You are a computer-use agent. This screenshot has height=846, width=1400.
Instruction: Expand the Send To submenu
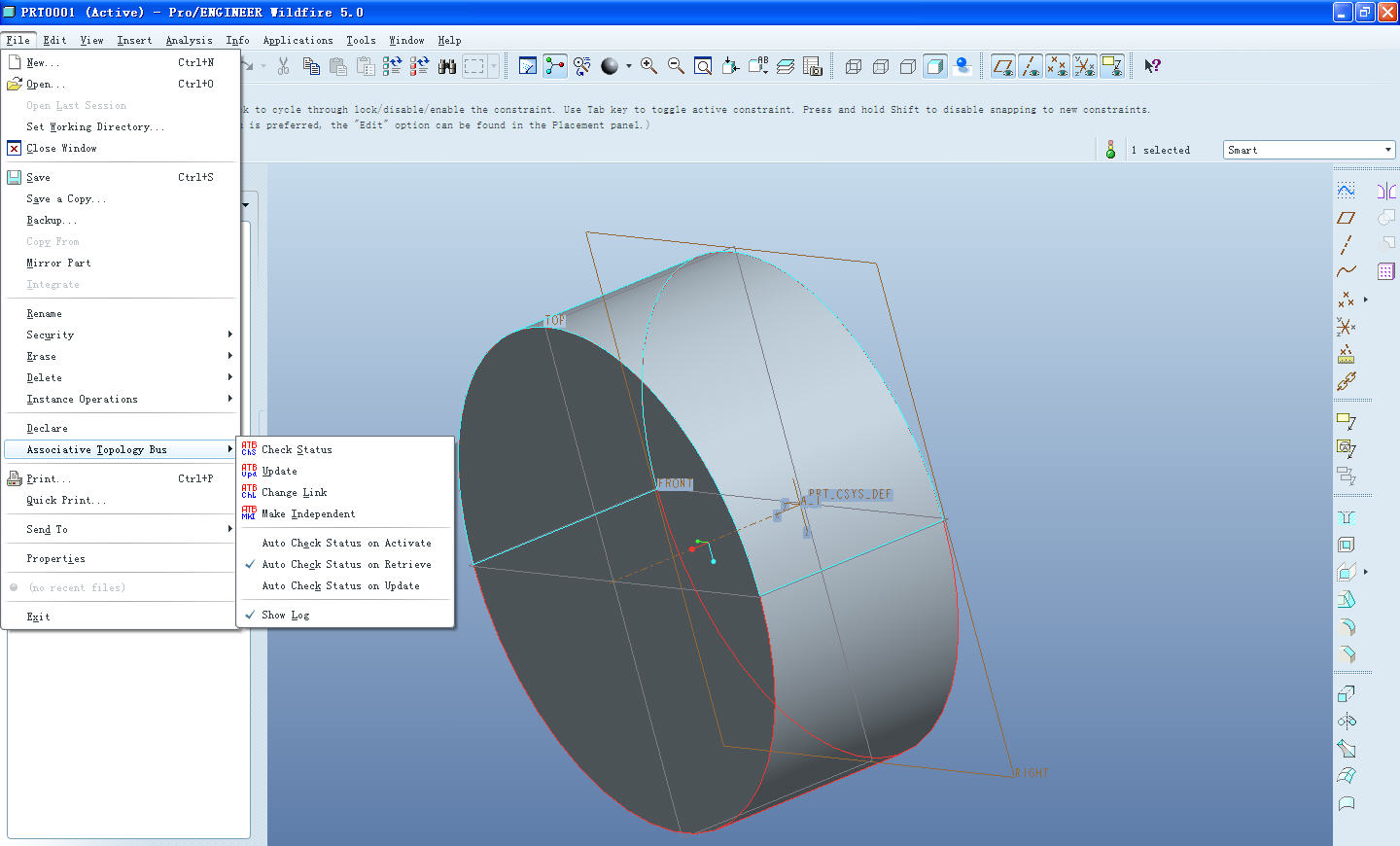[x=121, y=529]
